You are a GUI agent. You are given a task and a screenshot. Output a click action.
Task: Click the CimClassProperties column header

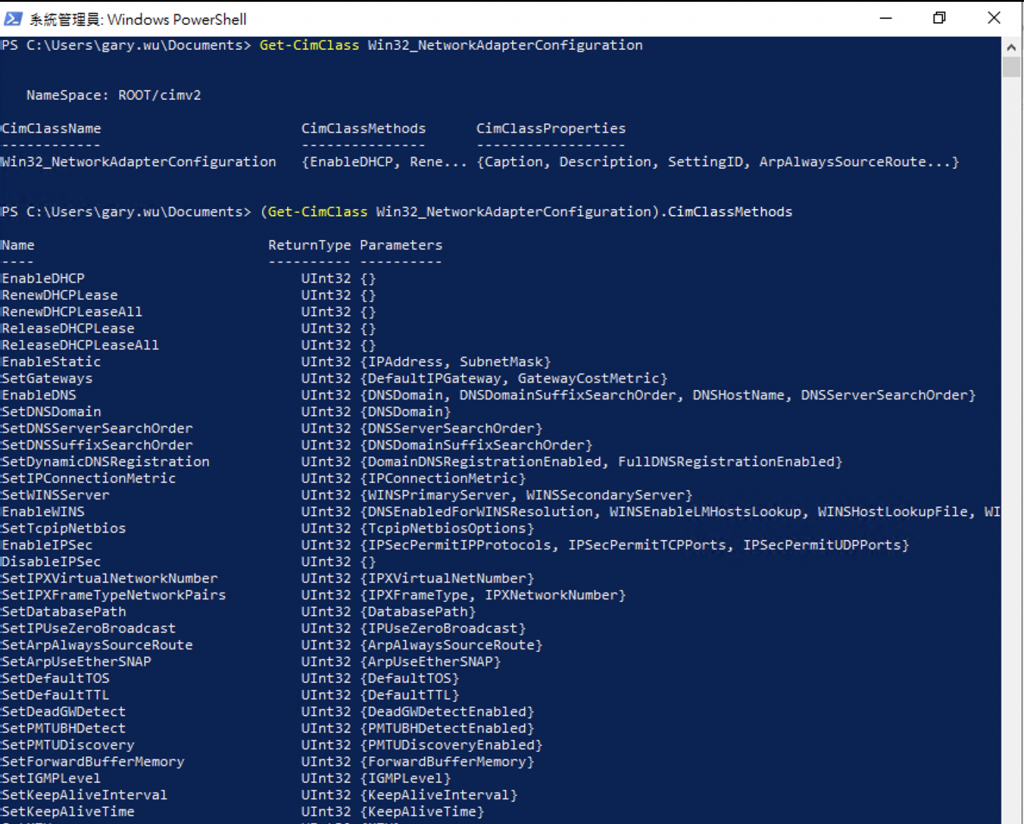(x=551, y=129)
